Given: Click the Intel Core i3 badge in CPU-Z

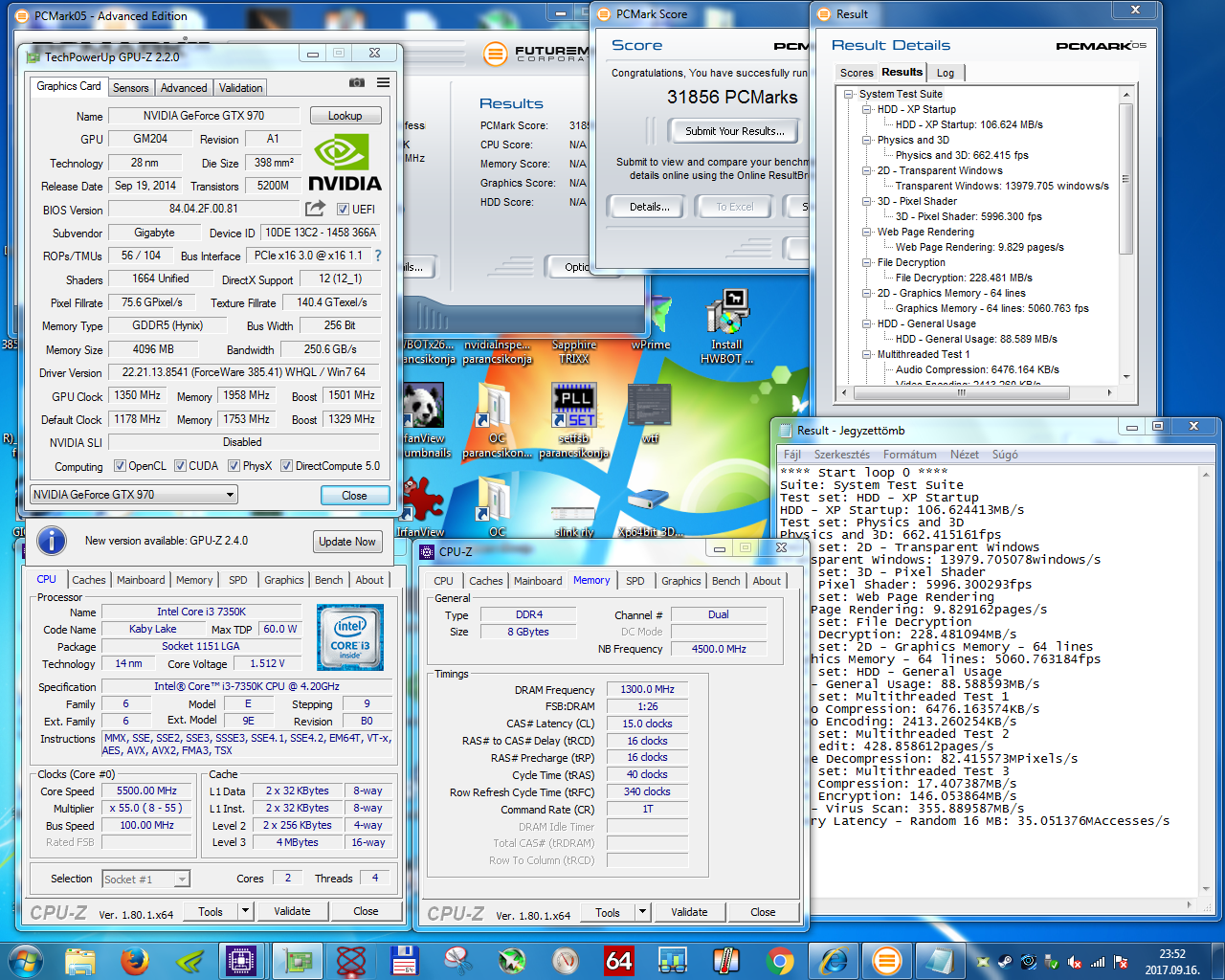Looking at the screenshot, I should 350,636.
